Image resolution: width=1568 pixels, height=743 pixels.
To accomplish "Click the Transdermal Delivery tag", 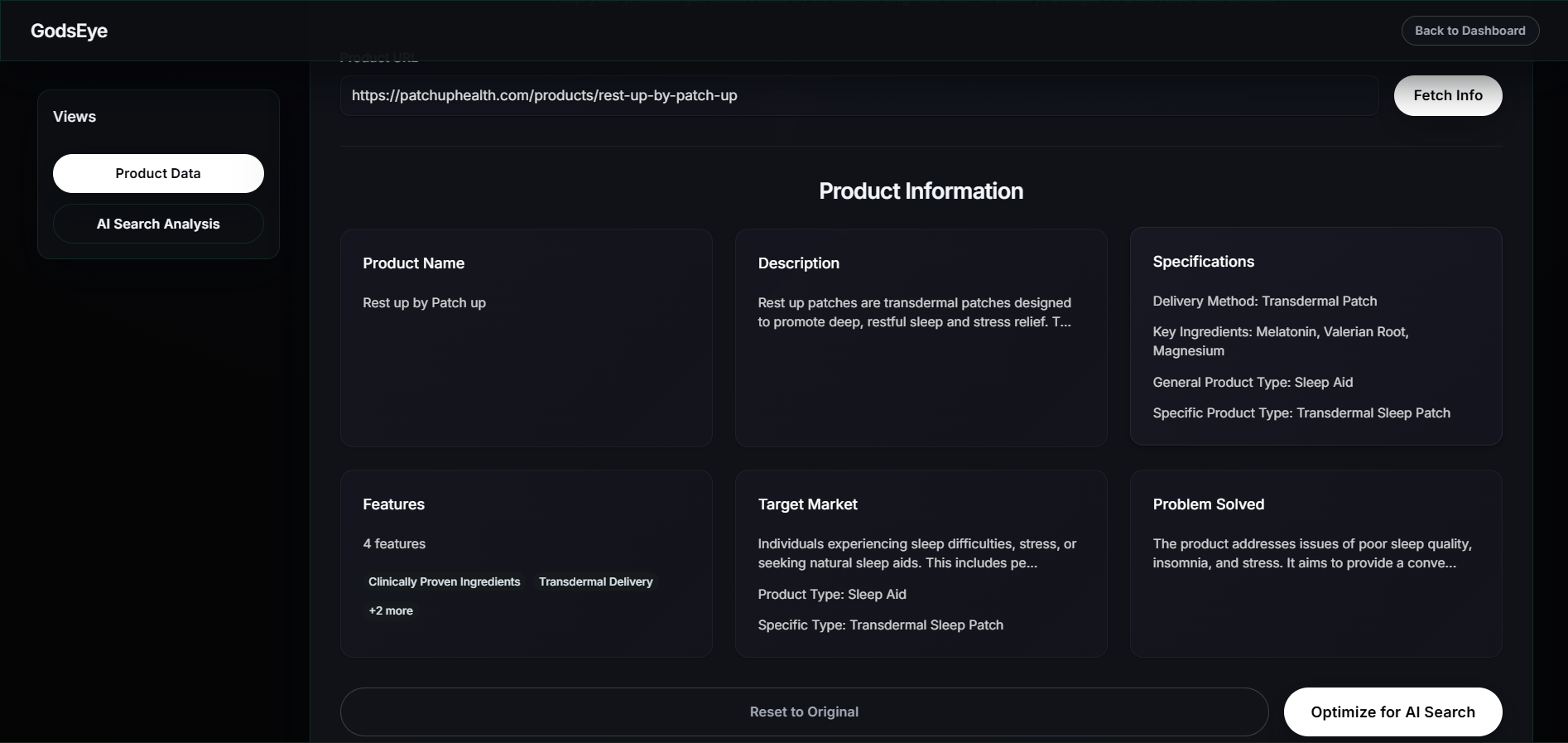I will tap(595, 581).
